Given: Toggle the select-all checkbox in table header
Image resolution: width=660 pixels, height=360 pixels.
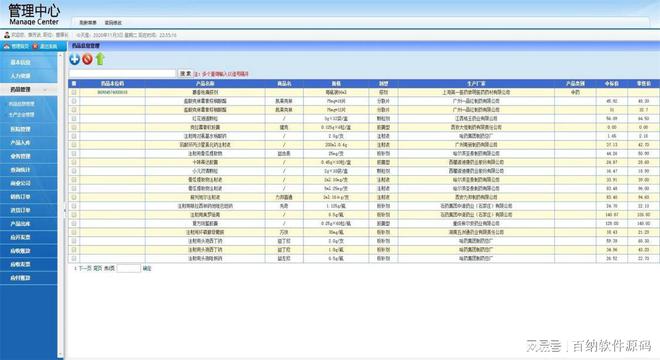Looking at the screenshot, I should (74, 83).
